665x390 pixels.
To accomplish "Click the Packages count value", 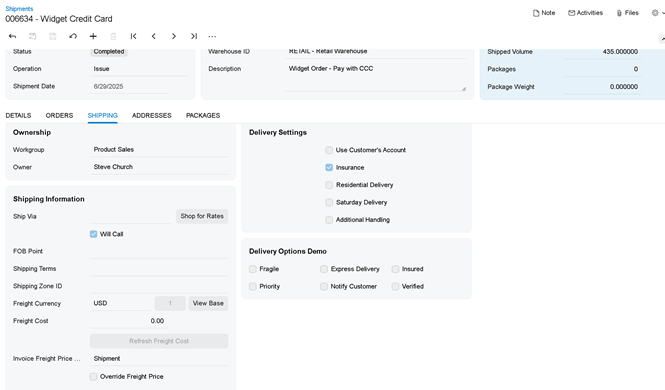I will click(636, 69).
